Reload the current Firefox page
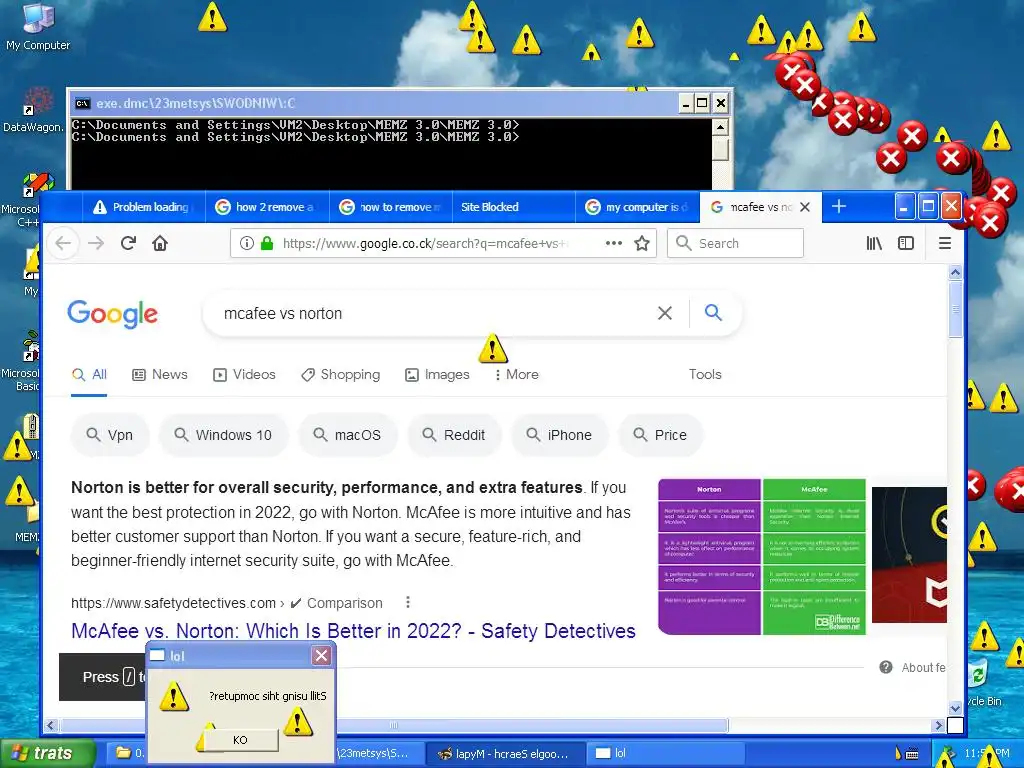The height and width of the screenshot is (768, 1024). [x=128, y=244]
